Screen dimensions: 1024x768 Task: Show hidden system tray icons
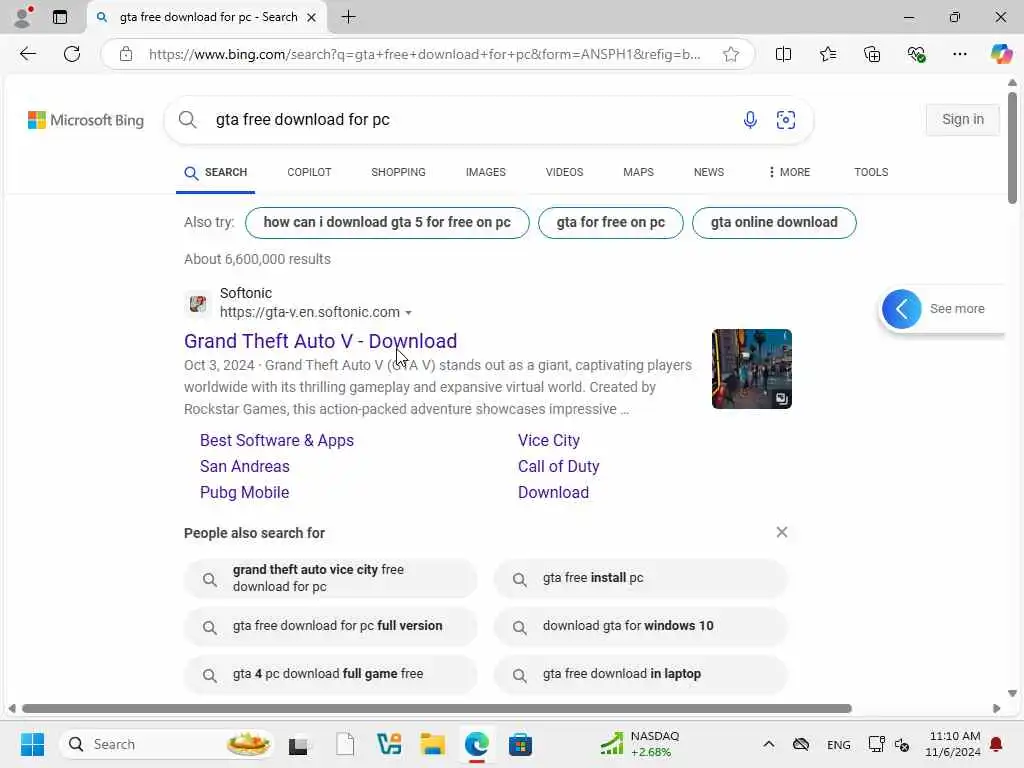click(x=769, y=744)
